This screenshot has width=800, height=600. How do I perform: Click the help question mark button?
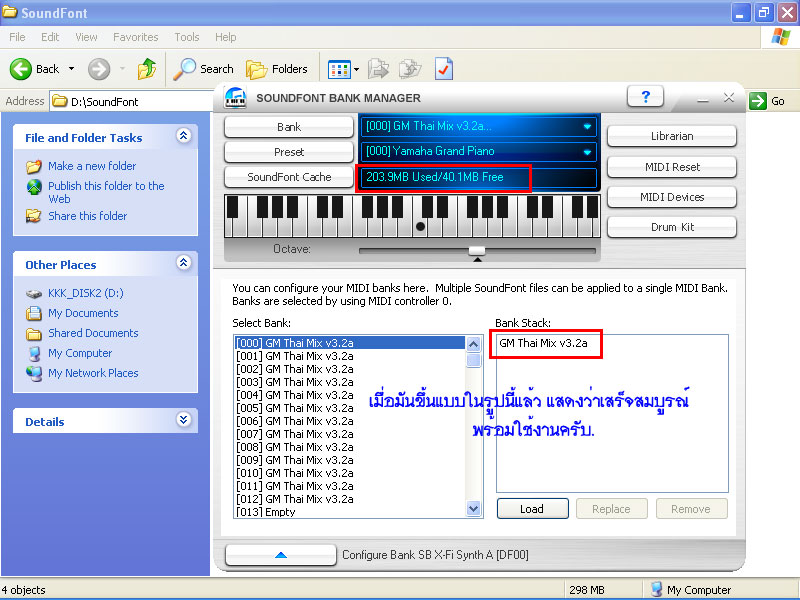645,96
